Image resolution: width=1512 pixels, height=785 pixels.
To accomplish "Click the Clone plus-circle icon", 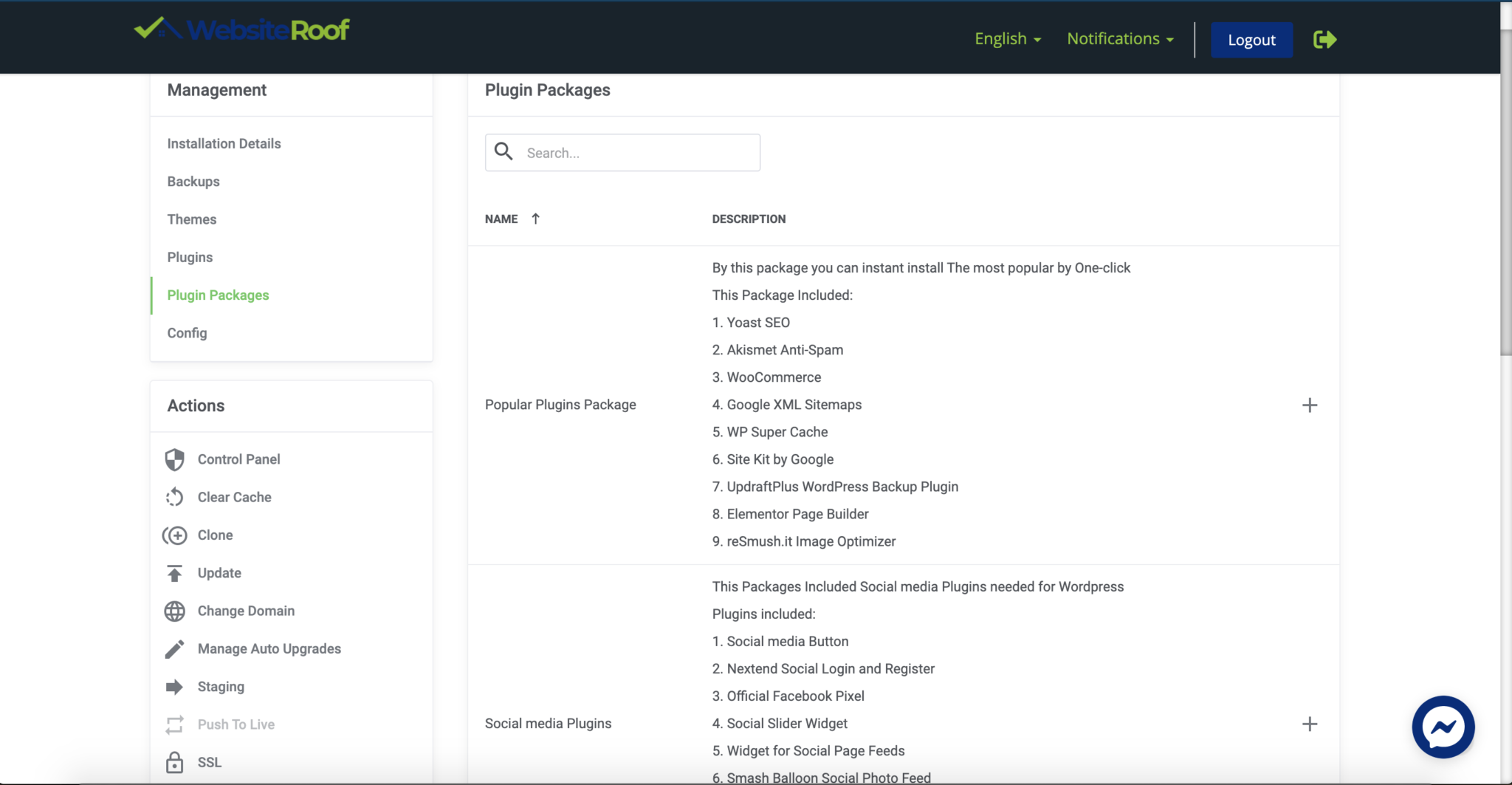I will click(174, 535).
